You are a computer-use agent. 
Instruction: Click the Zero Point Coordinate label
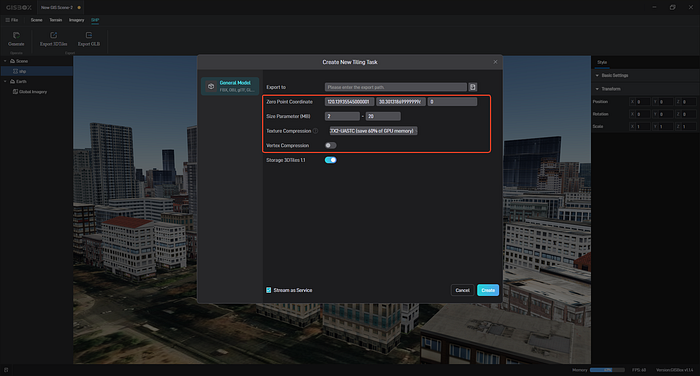click(289, 102)
